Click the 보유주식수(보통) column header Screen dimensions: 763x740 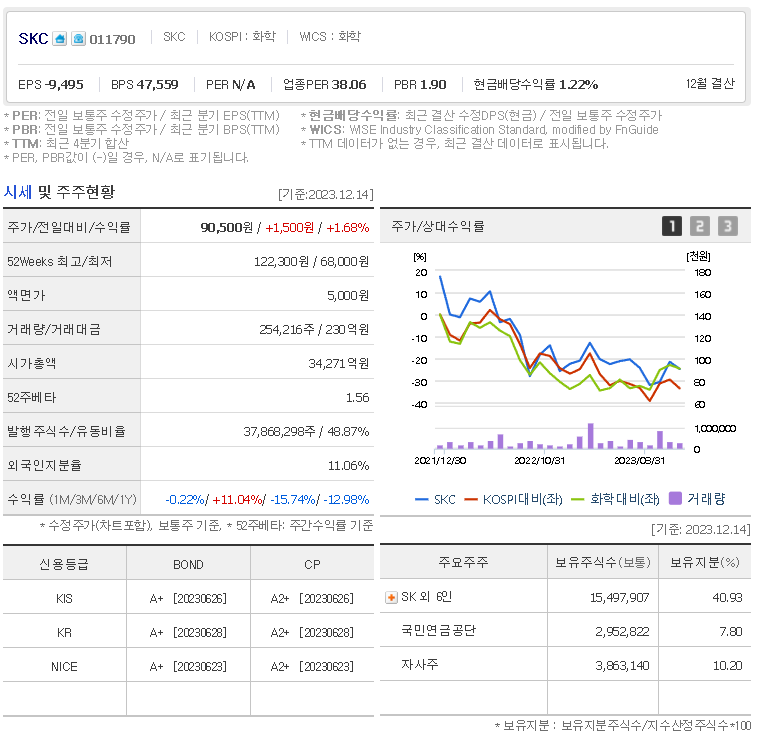tap(603, 562)
